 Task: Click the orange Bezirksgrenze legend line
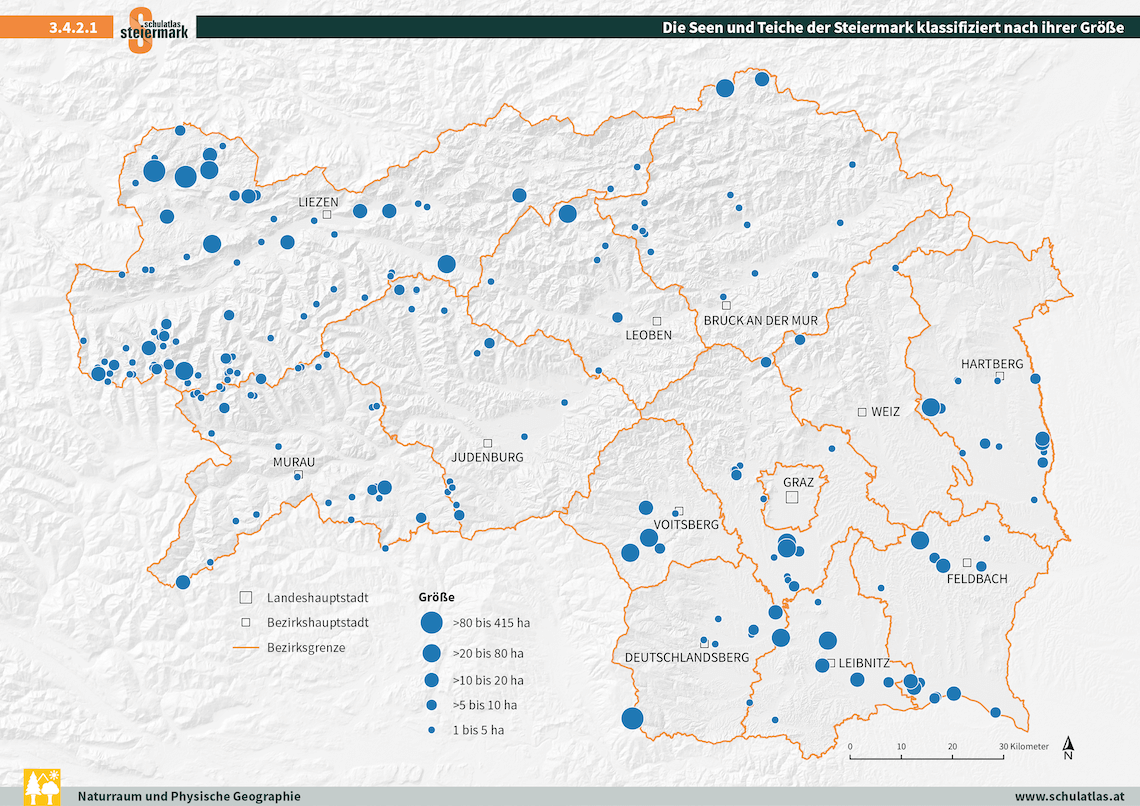245,648
